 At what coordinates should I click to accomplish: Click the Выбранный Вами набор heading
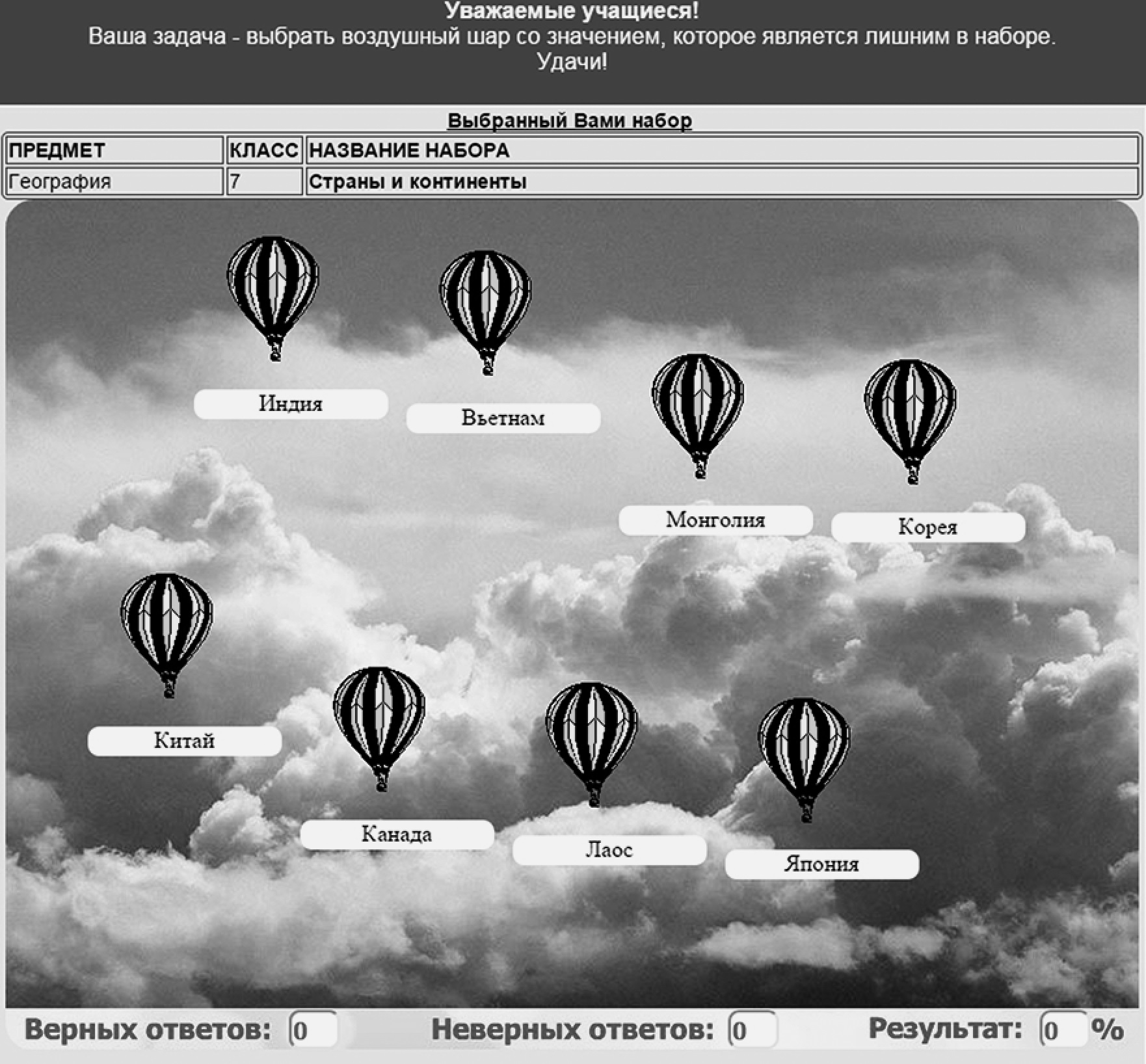coord(570,120)
